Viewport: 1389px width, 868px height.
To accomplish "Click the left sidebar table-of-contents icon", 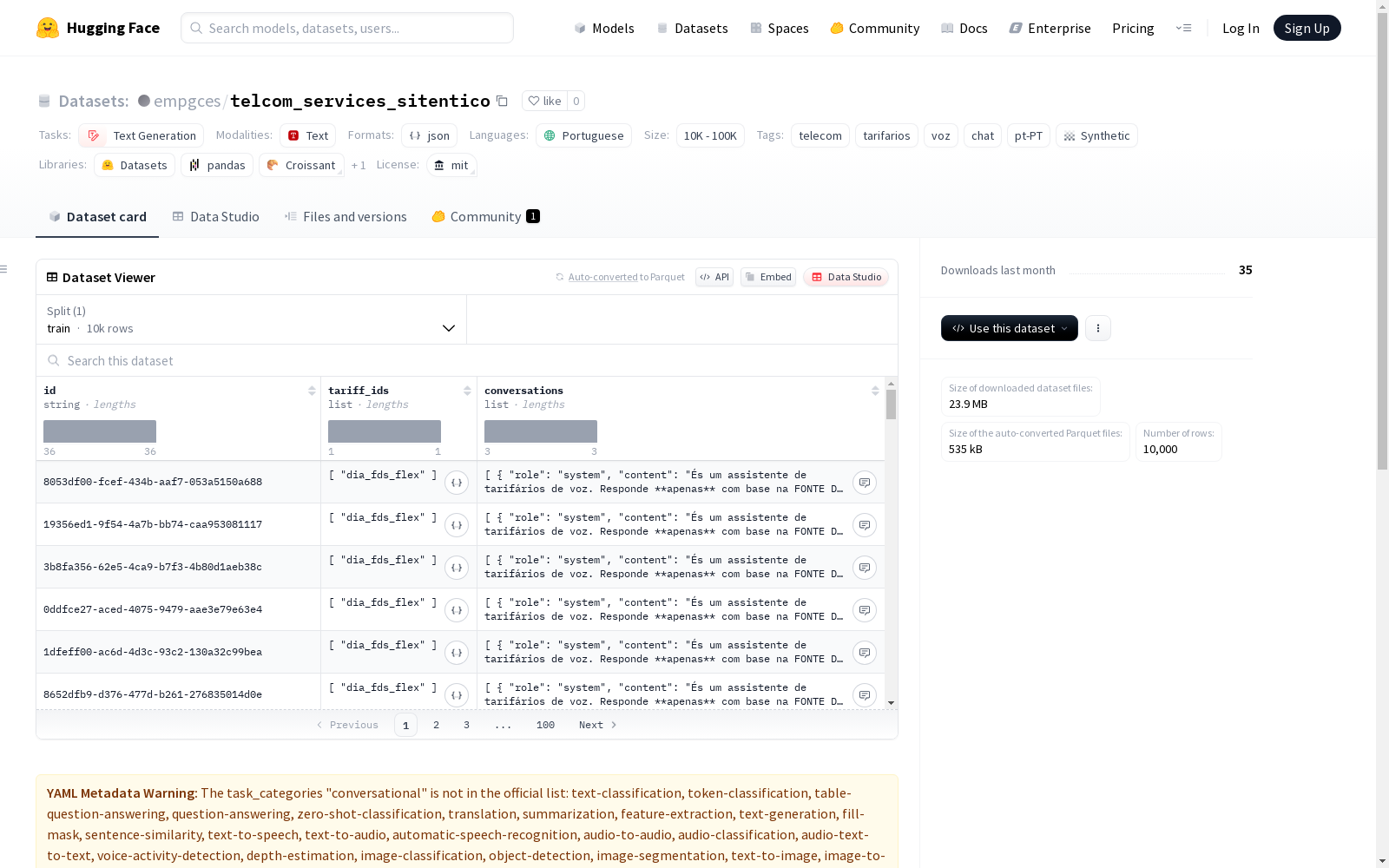I will pos(4,269).
